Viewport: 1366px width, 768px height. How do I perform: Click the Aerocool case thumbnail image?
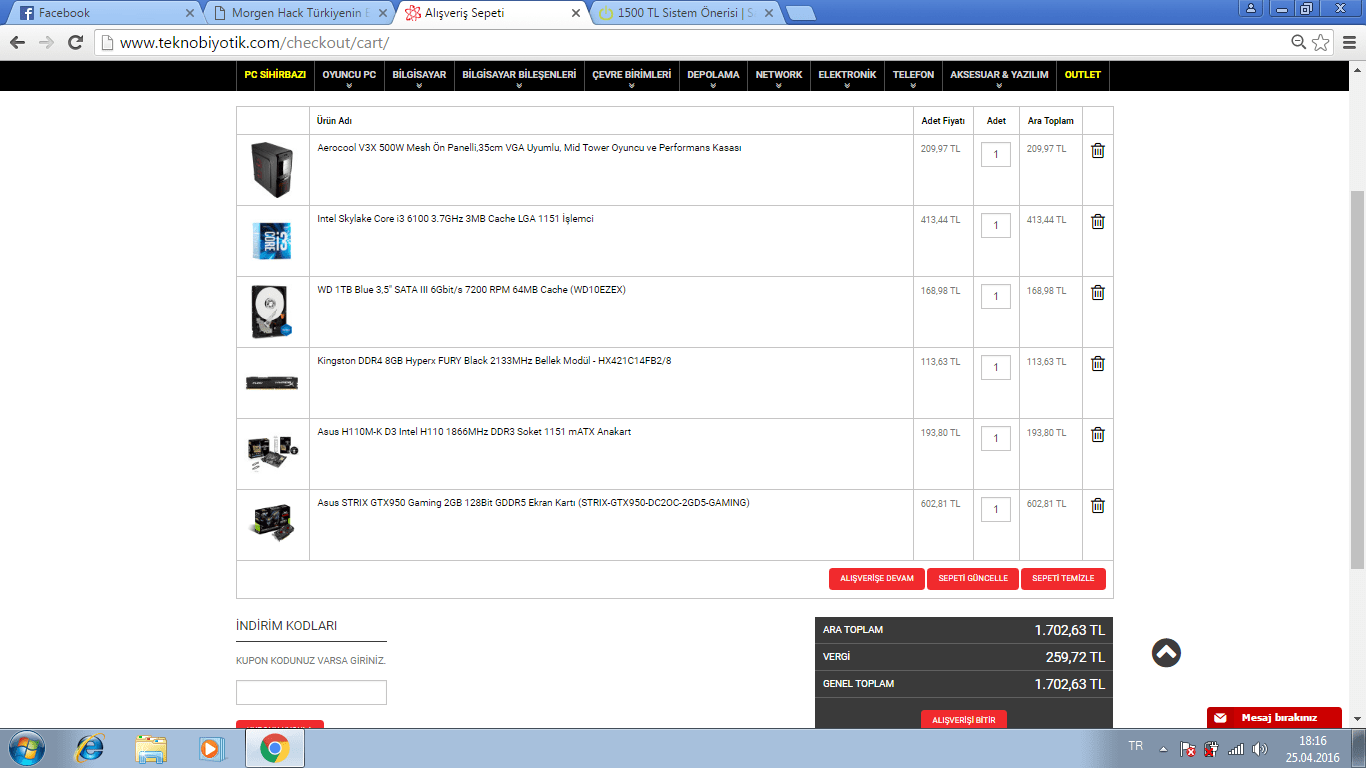pos(272,170)
